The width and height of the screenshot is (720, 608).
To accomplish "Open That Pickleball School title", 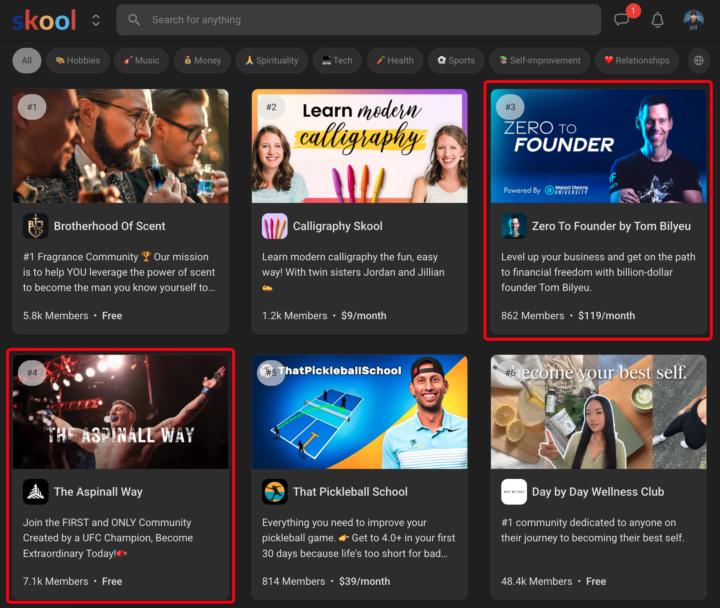I will (350, 492).
